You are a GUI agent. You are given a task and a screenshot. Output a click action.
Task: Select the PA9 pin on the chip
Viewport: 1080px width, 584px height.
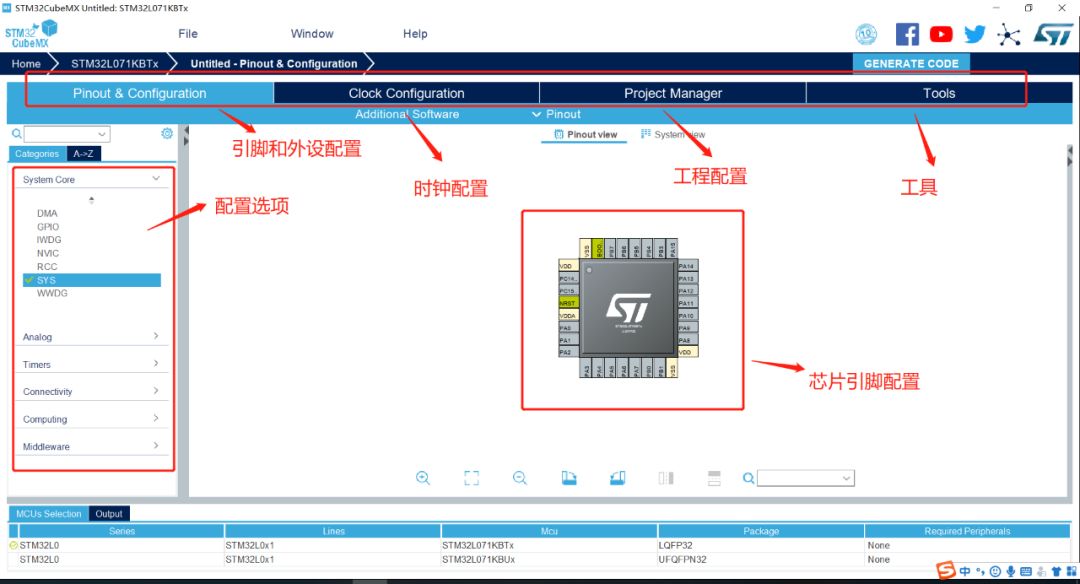[687, 328]
